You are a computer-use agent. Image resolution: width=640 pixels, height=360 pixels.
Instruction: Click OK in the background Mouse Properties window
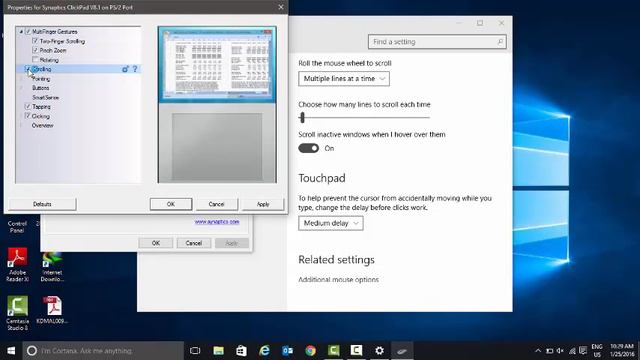pos(156,243)
